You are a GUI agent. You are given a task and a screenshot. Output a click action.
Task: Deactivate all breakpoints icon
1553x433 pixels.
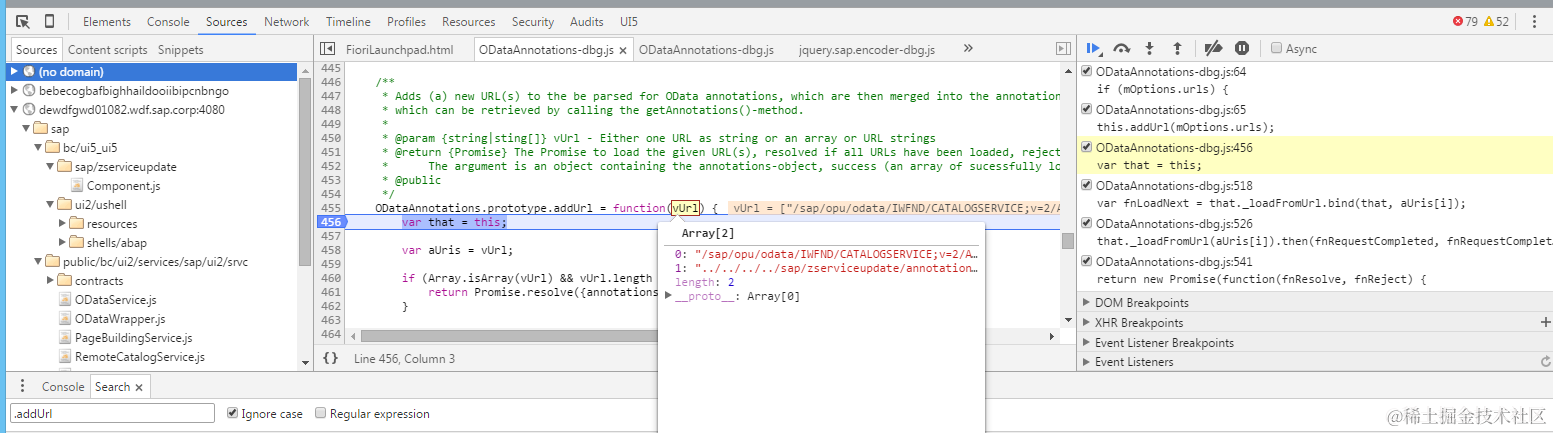pyautogui.click(x=1213, y=48)
